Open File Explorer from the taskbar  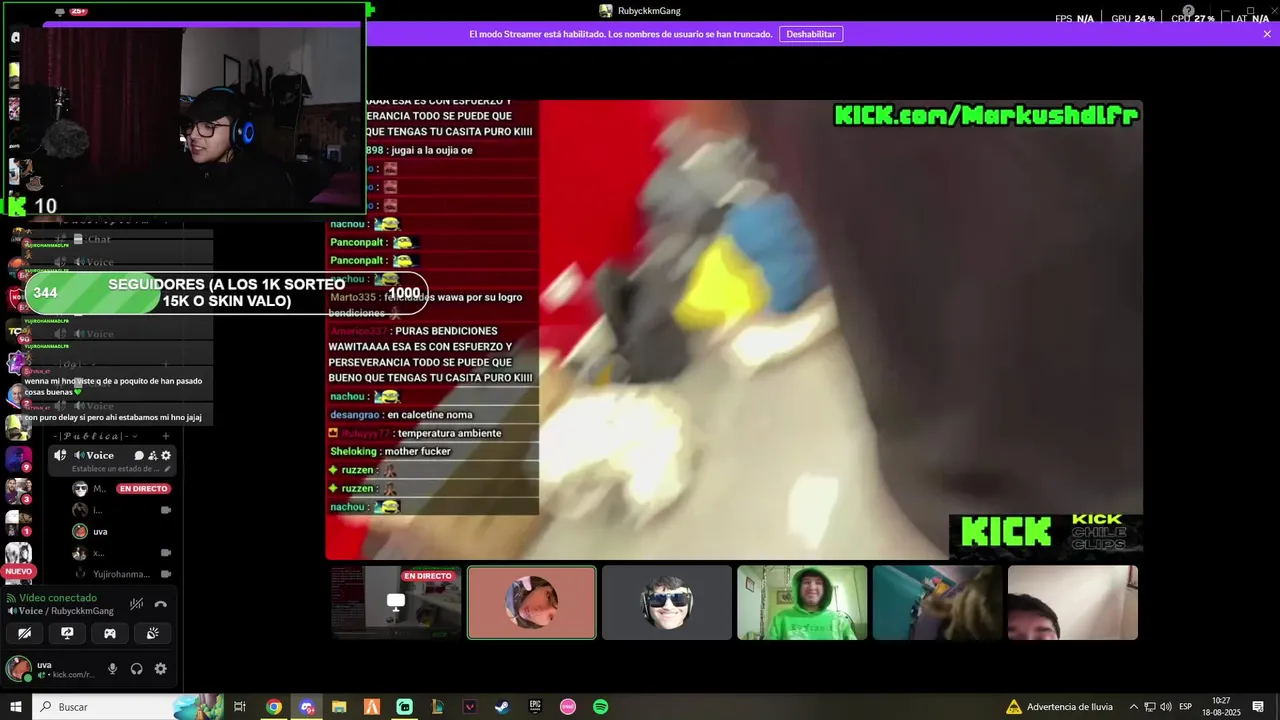[x=339, y=706]
